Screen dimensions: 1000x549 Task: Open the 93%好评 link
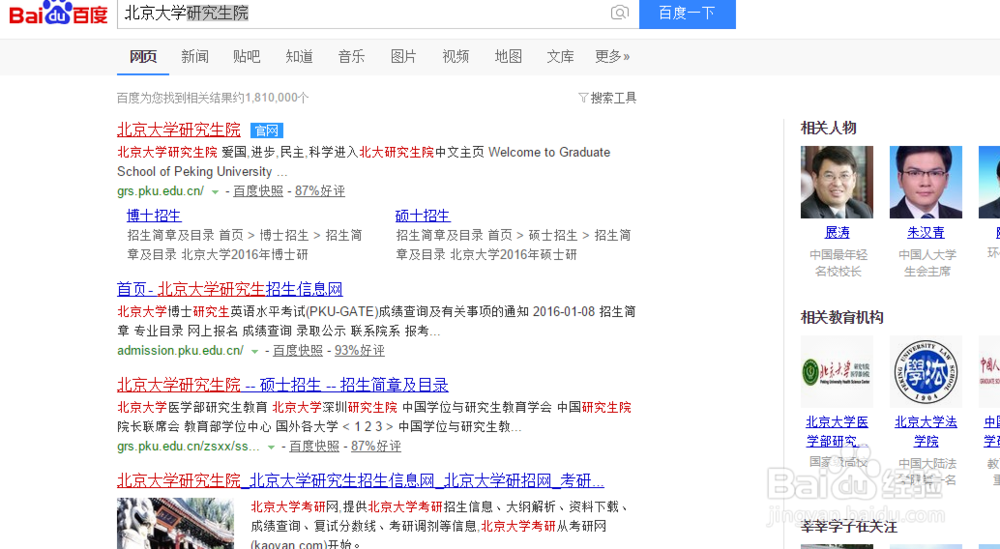coord(360,350)
